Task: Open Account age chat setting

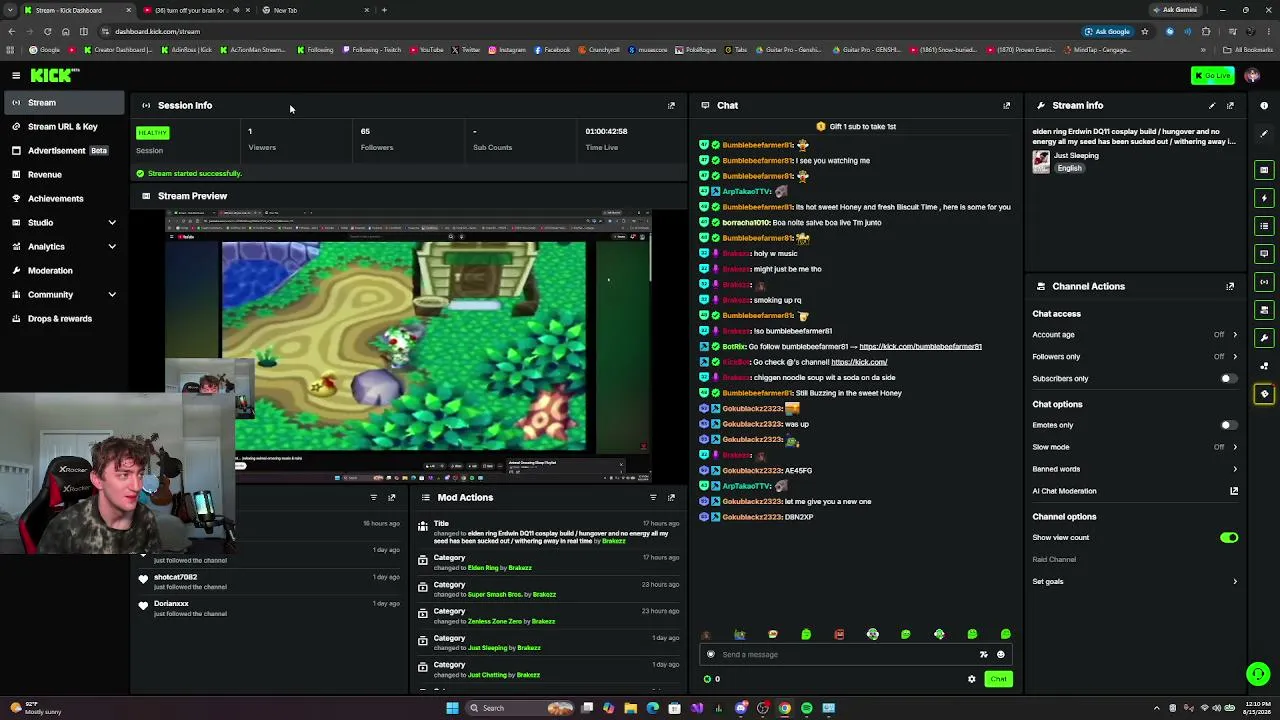Action: coord(1135,335)
